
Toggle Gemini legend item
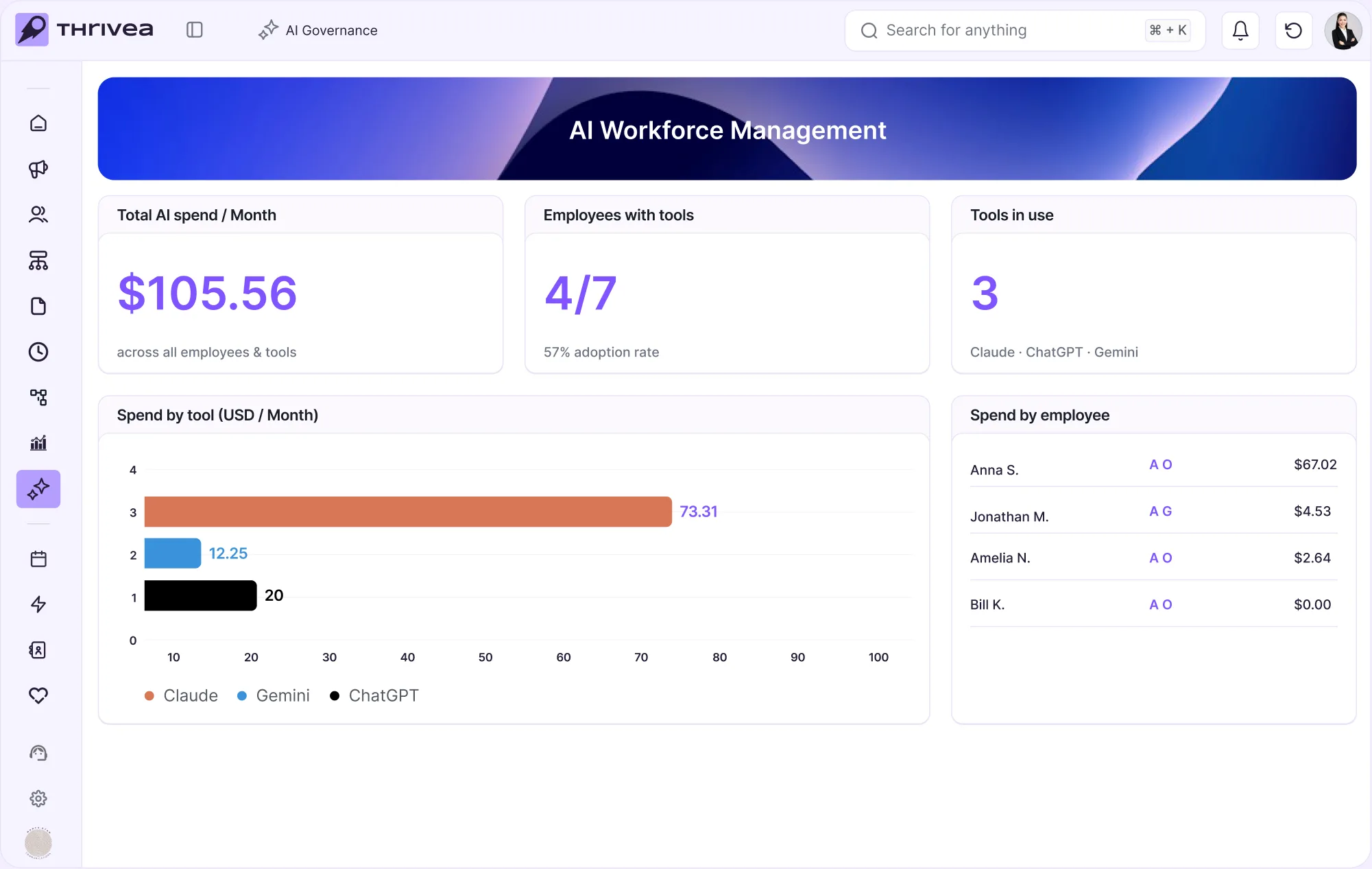(x=274, y=695)
